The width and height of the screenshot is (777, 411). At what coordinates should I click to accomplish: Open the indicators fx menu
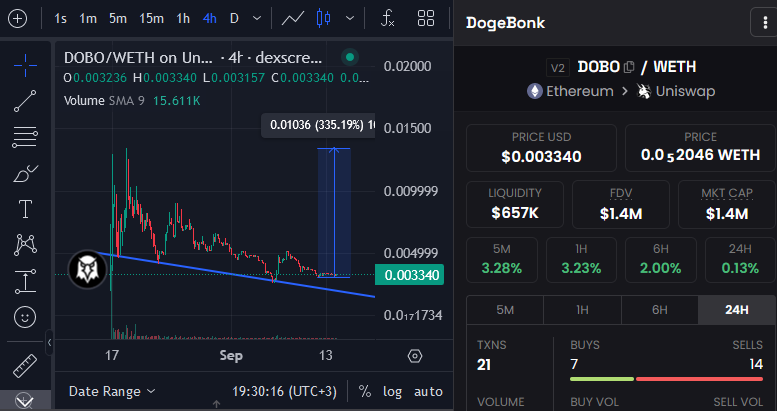[388, 19]
